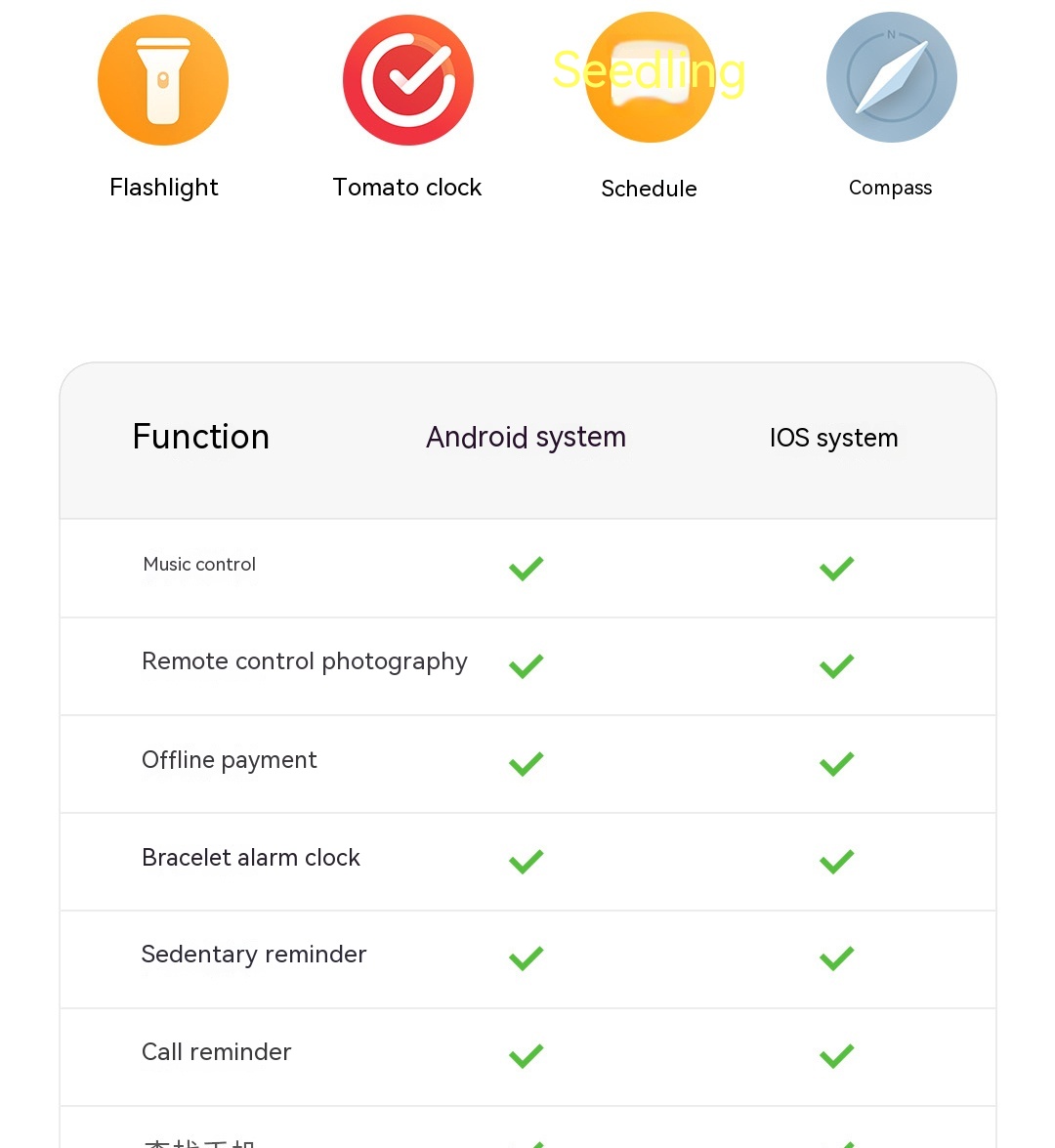Click the Offline payment row label

click(x=230, y=760)
